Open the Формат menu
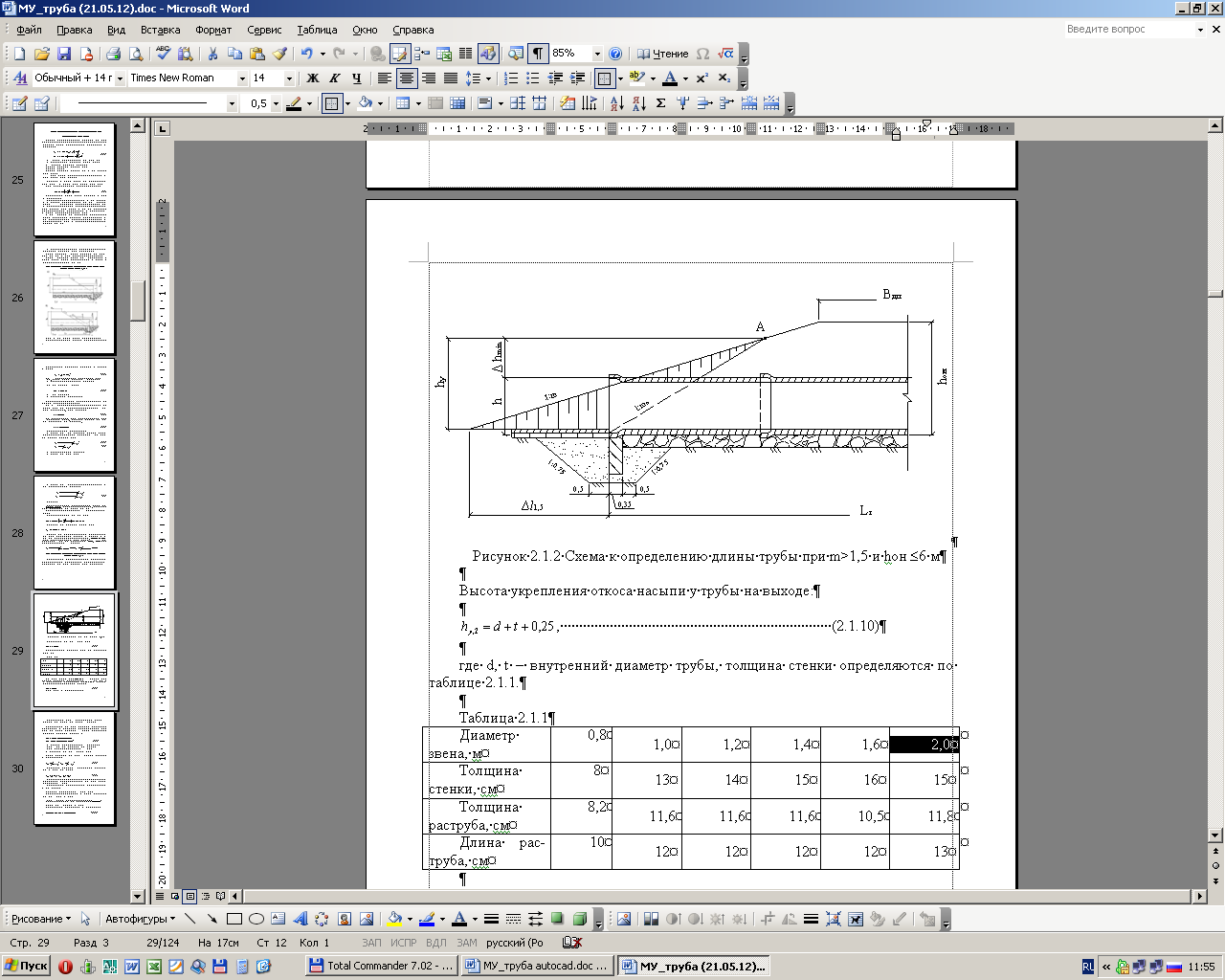This screenshot has width=1225, height=980. click(x=213, y=30)
